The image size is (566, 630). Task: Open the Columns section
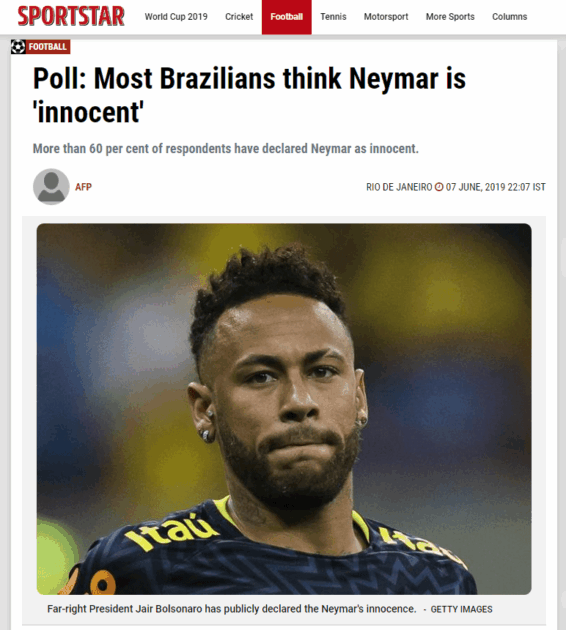pyautogui.click(x=510, y=17)
